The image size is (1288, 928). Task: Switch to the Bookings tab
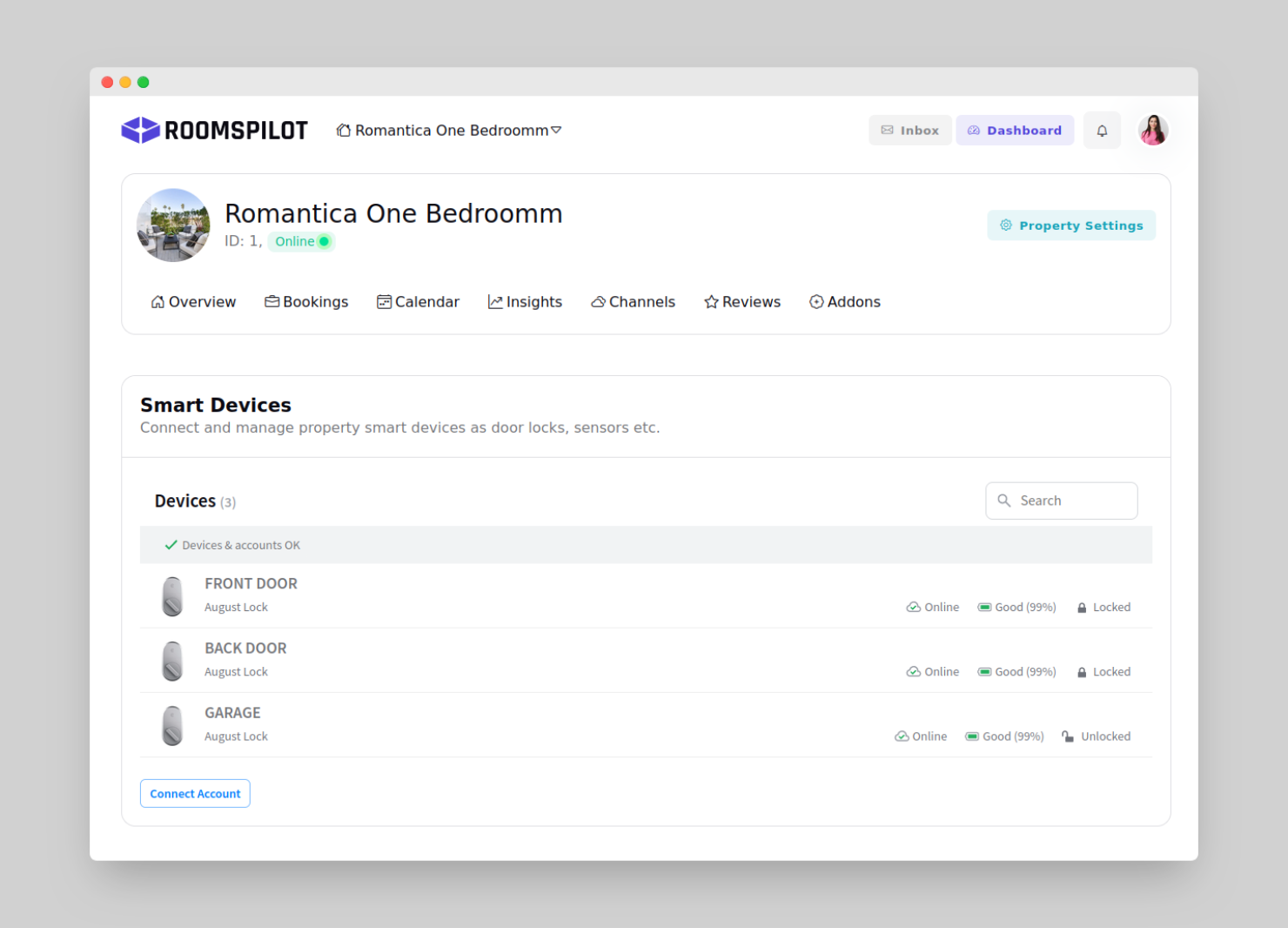point(306,302)
